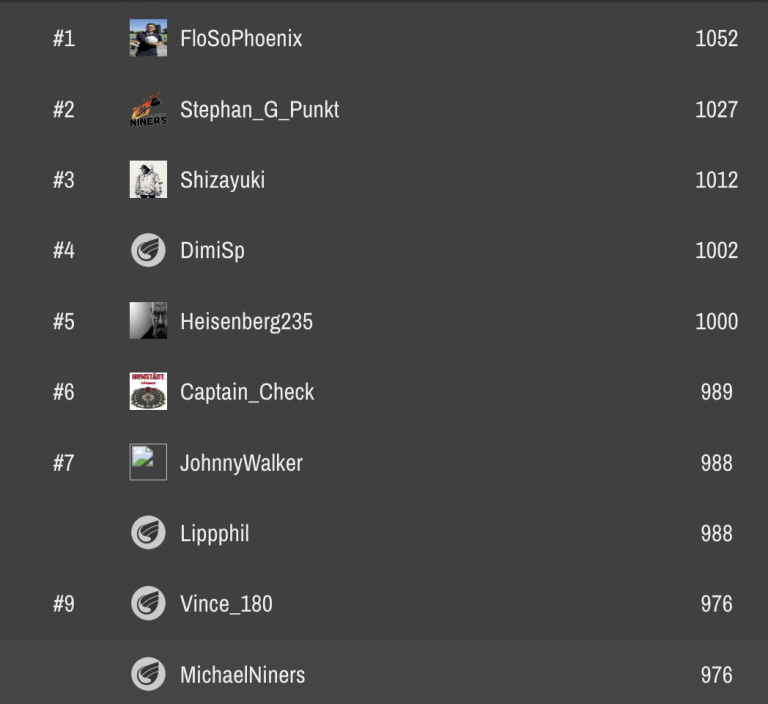
Task: Open the FloSoPhoenix player name
Action: coord(241,39)
